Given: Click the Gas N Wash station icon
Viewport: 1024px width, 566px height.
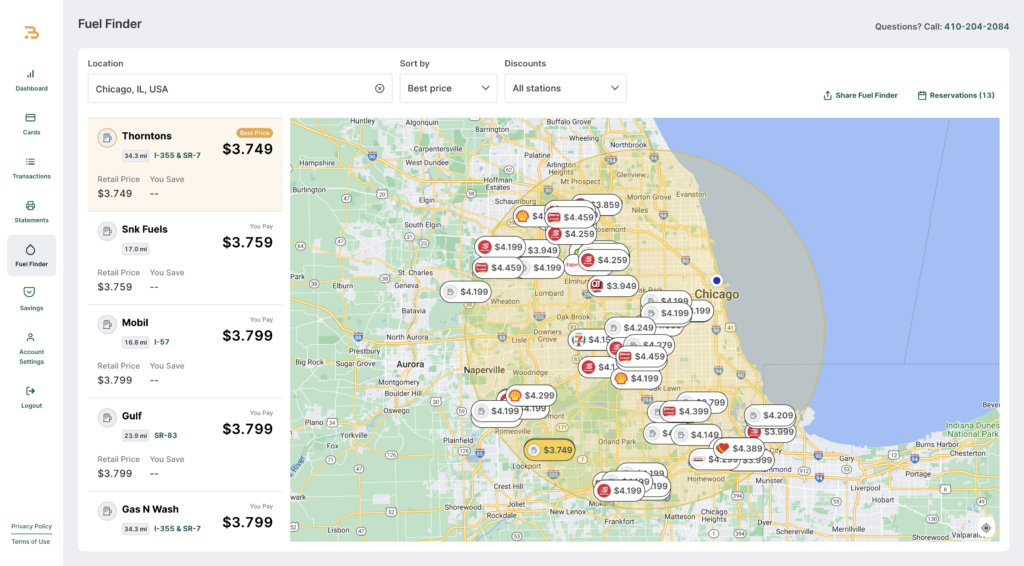Looking at the screenshot, I should (x=107, y=511).
